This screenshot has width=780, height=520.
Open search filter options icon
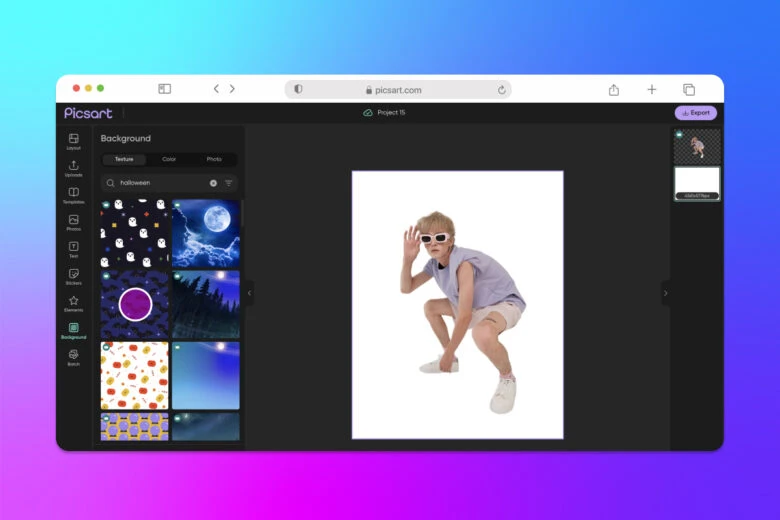(x=228, y=183)
